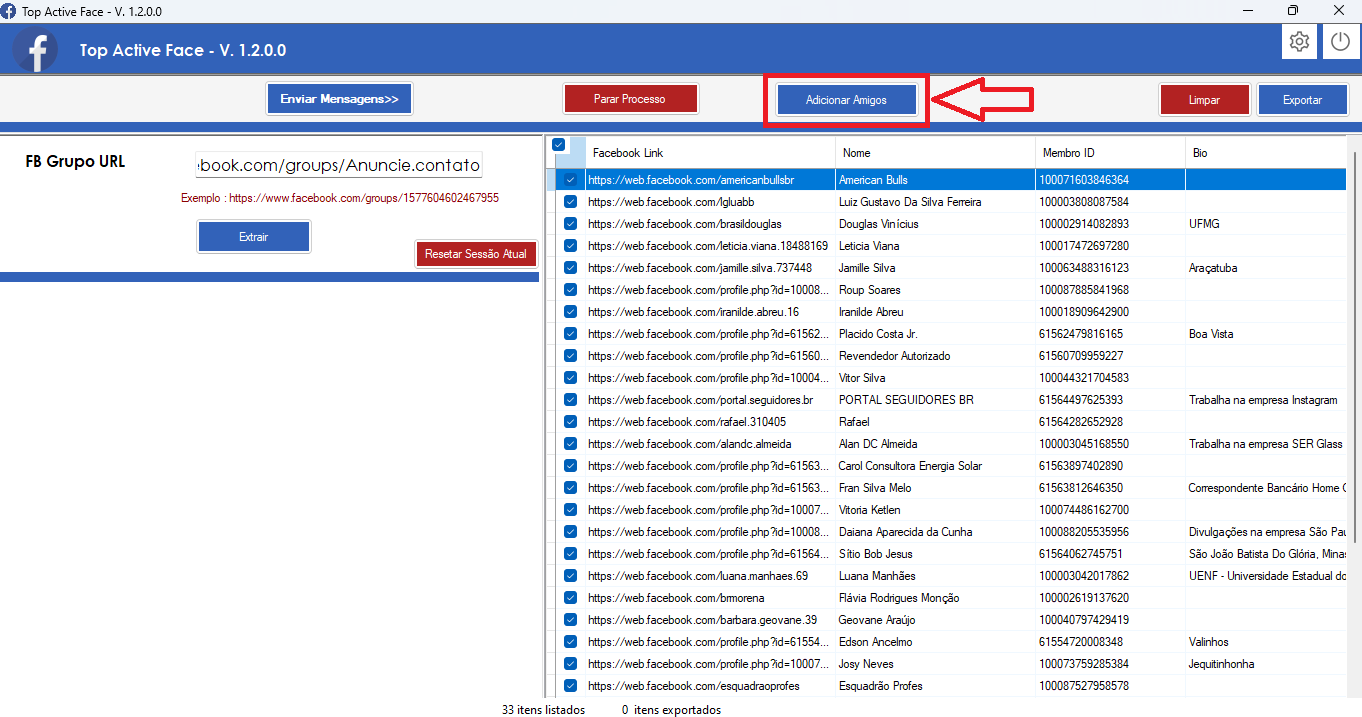Screen dimensions: 1362x717
Task: Click the 33 itens listados status text
Action: pos(543,710)
